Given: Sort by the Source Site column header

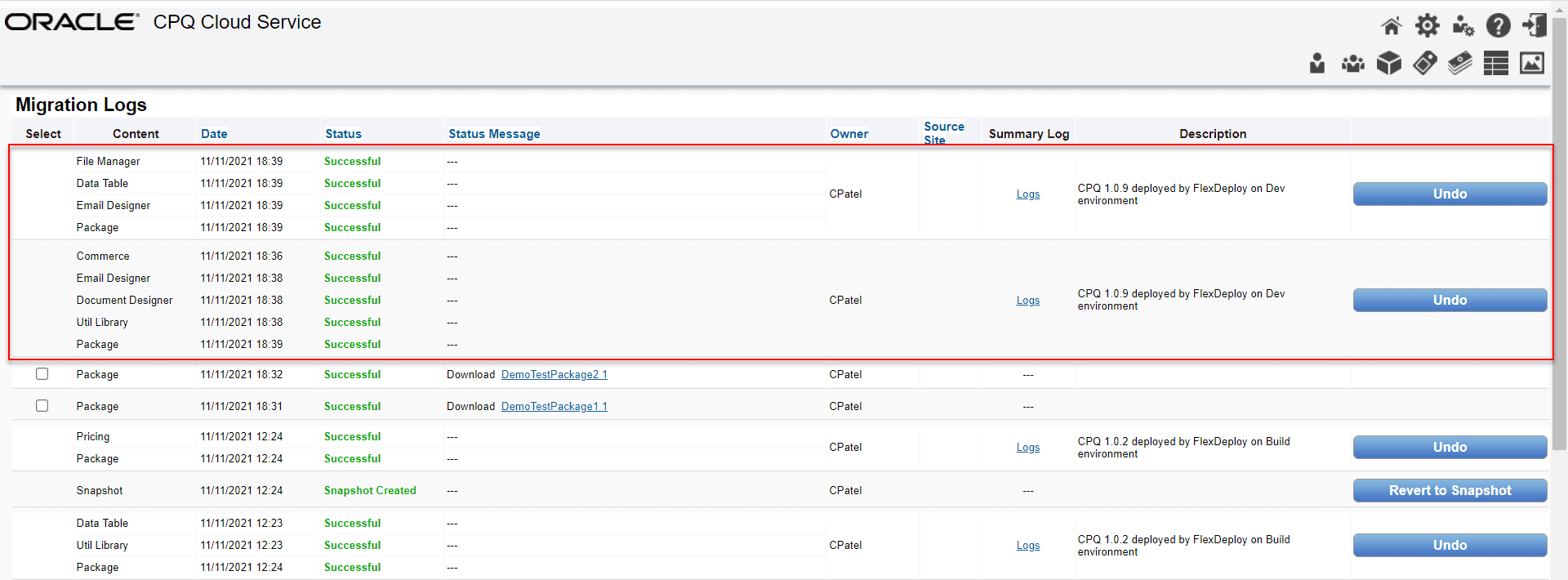Looking at the screenshot, I should [x=944, y=133].
